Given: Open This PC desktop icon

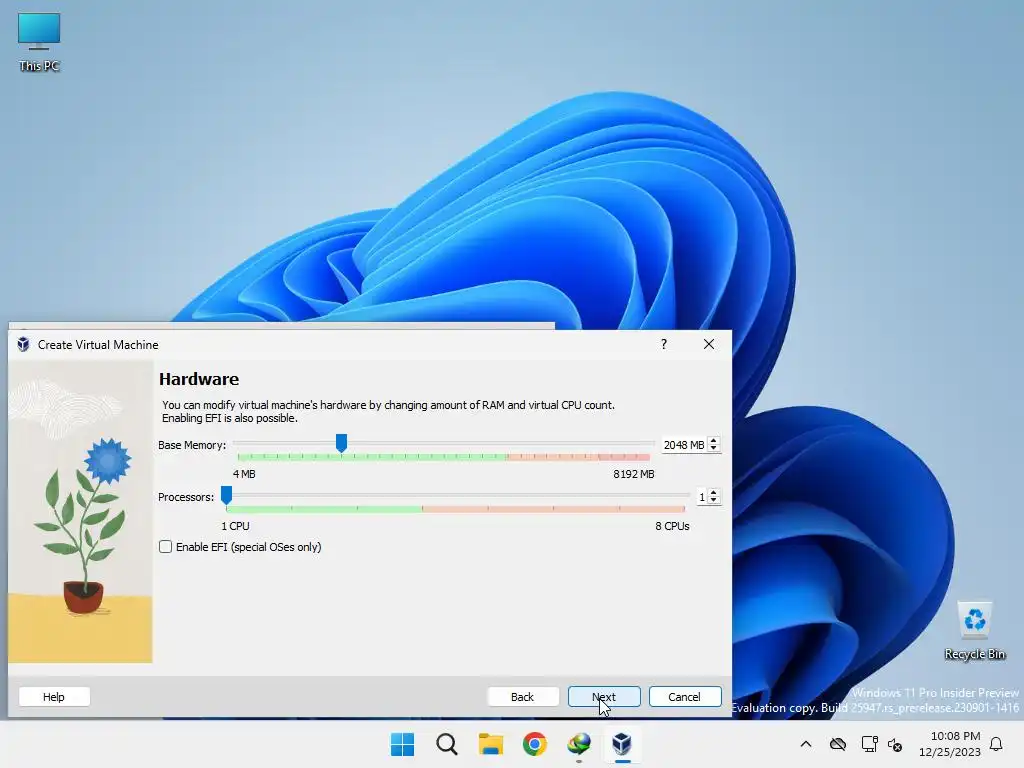Looking at the screenshot, I should [39, 42].
